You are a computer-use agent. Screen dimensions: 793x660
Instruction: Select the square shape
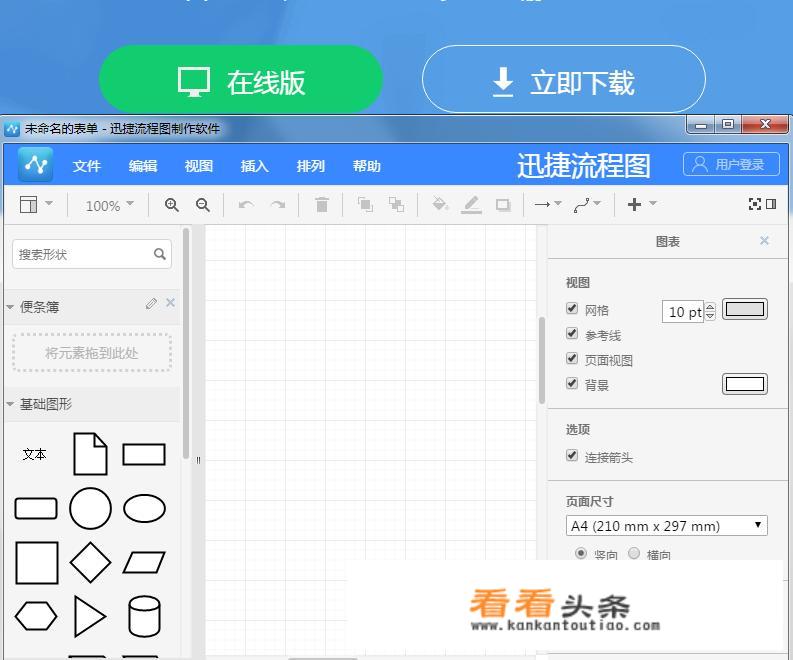[36, 562]
